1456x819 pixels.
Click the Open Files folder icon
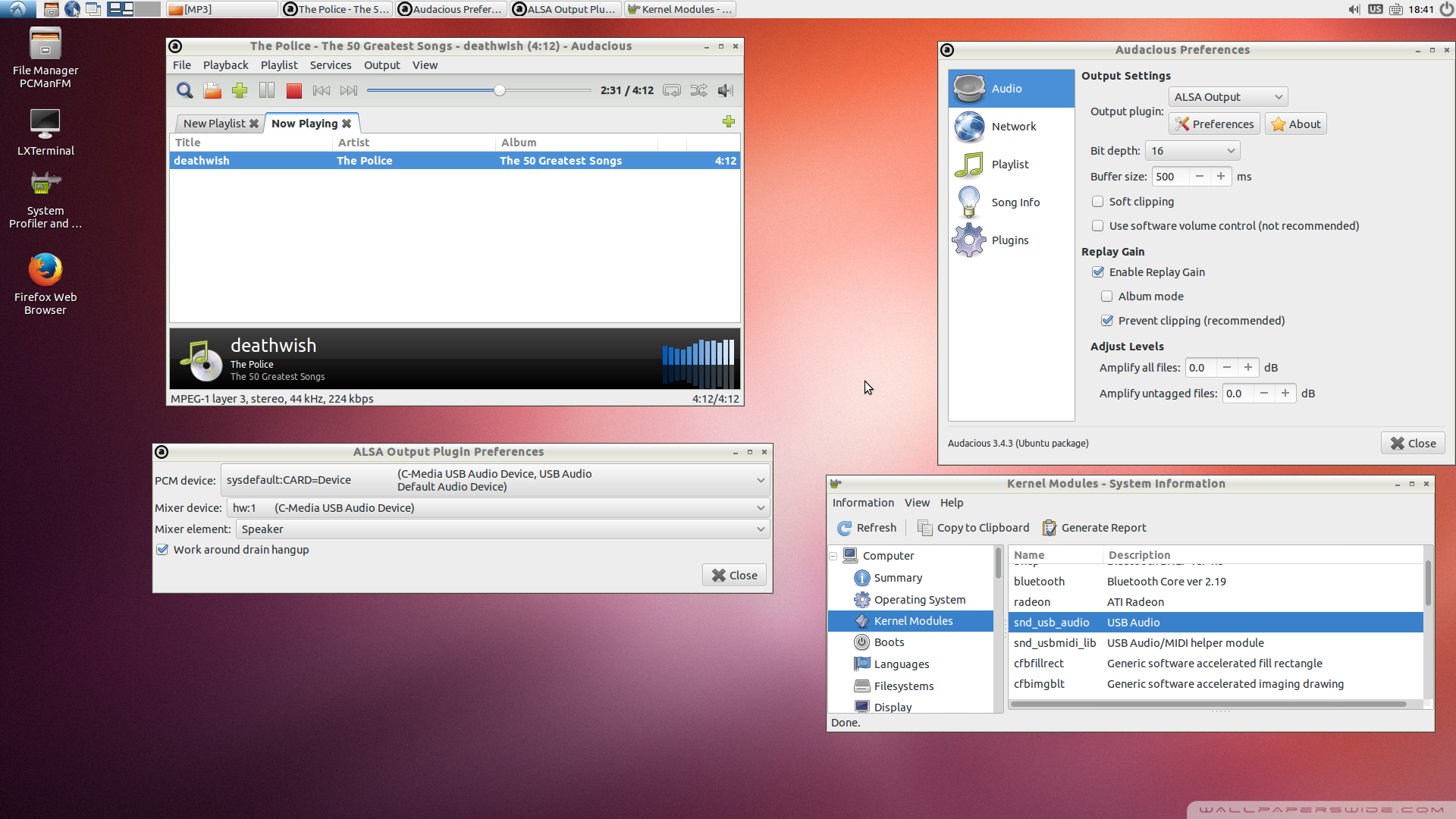coord(212,91)
